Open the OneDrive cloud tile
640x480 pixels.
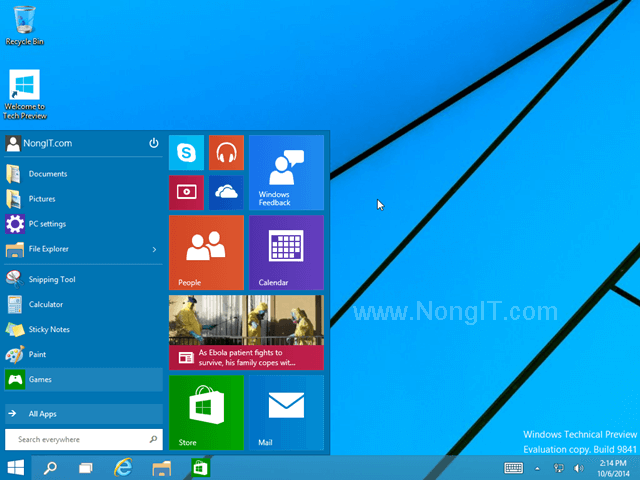tap(226, 193)
